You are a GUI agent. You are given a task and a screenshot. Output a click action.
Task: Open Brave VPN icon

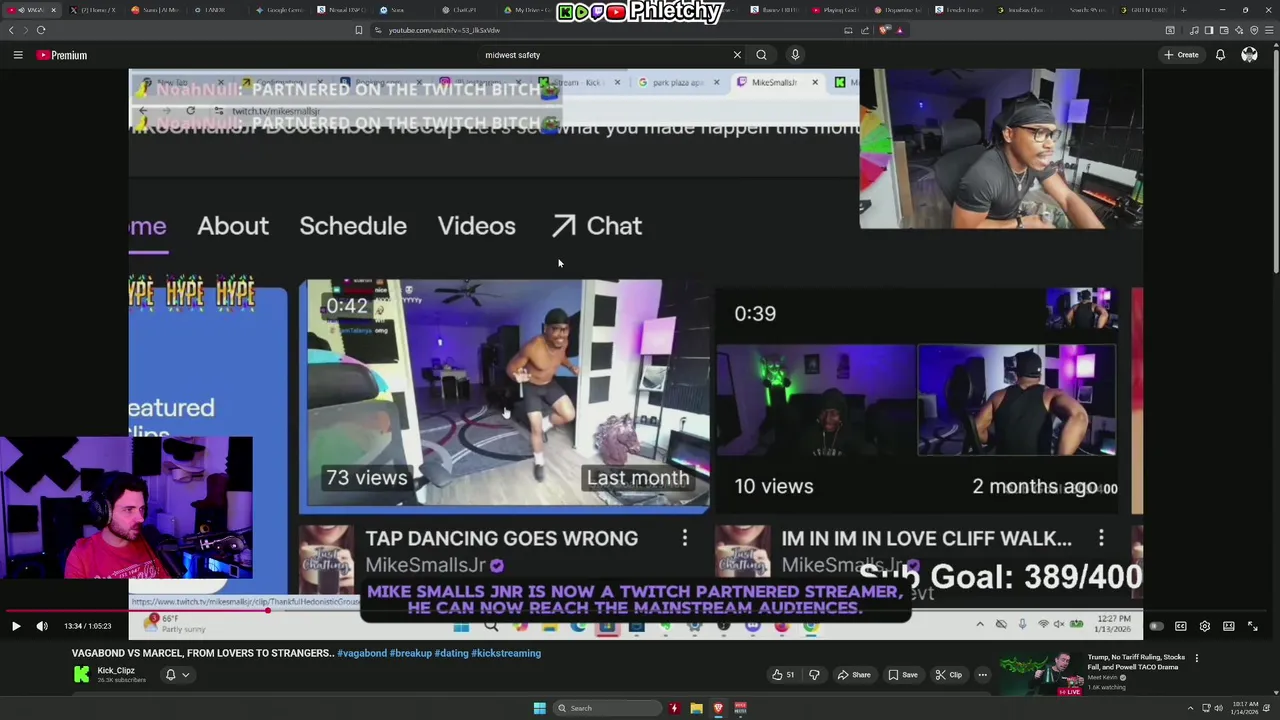pyautogui.click(x=1254, y=30)
